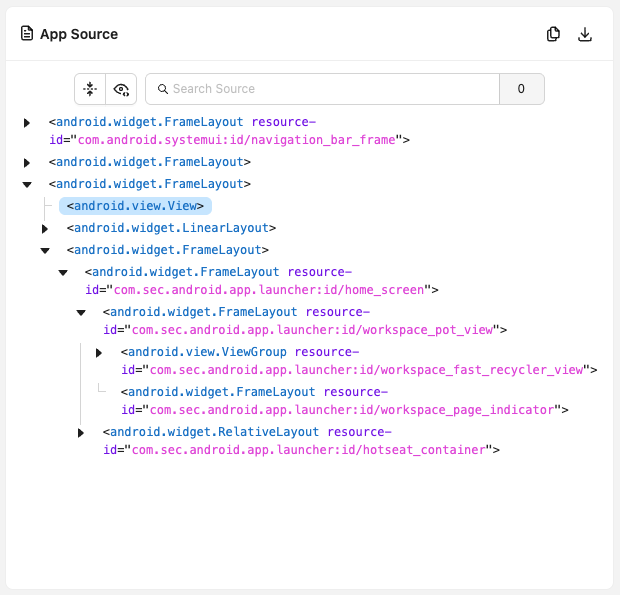Image resolution: width=620 pixels, height=595 pixels.
Task: Collapse the third top-level FrameLayout node
Action: pos(27,185)
